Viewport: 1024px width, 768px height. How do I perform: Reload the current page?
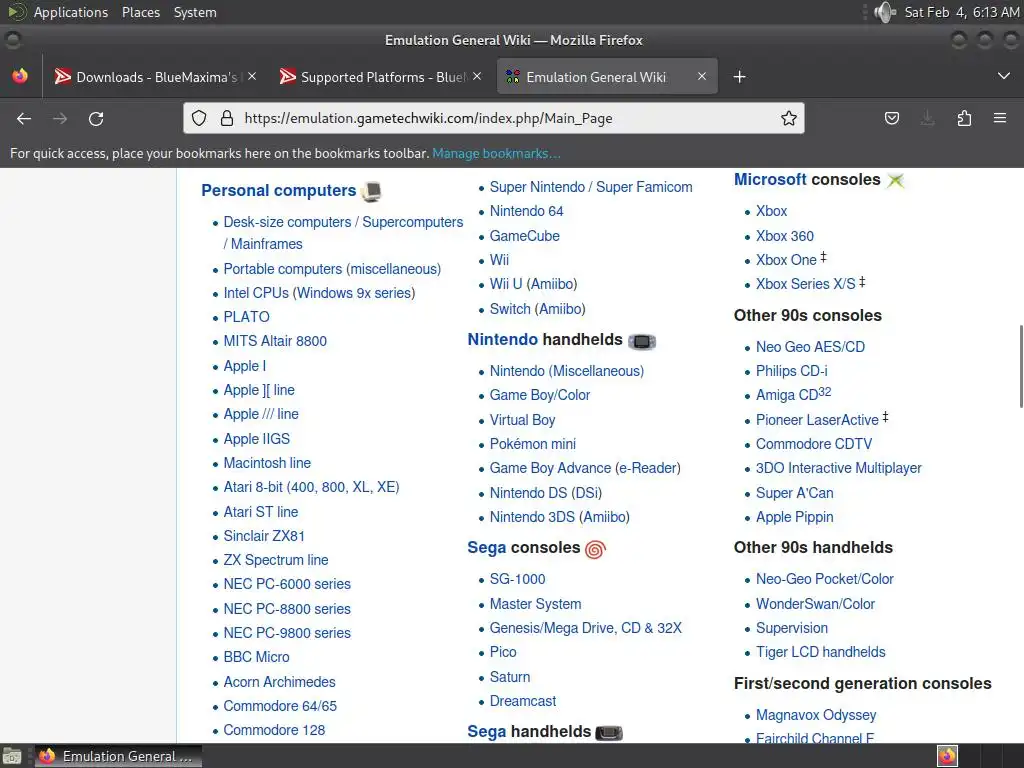(x=96, y=118)
